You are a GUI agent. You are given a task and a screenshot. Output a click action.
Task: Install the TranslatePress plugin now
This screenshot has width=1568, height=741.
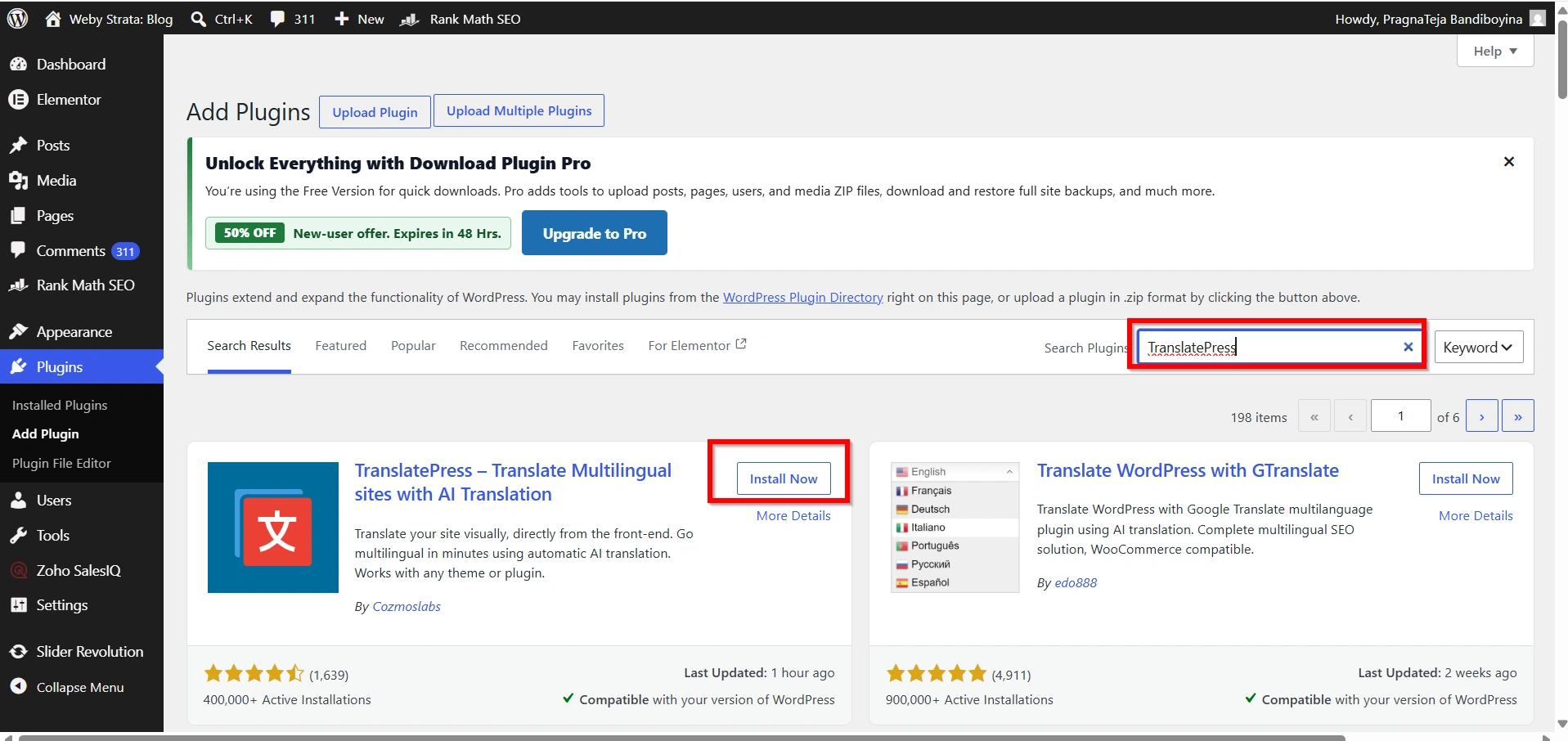coord(784,478)
